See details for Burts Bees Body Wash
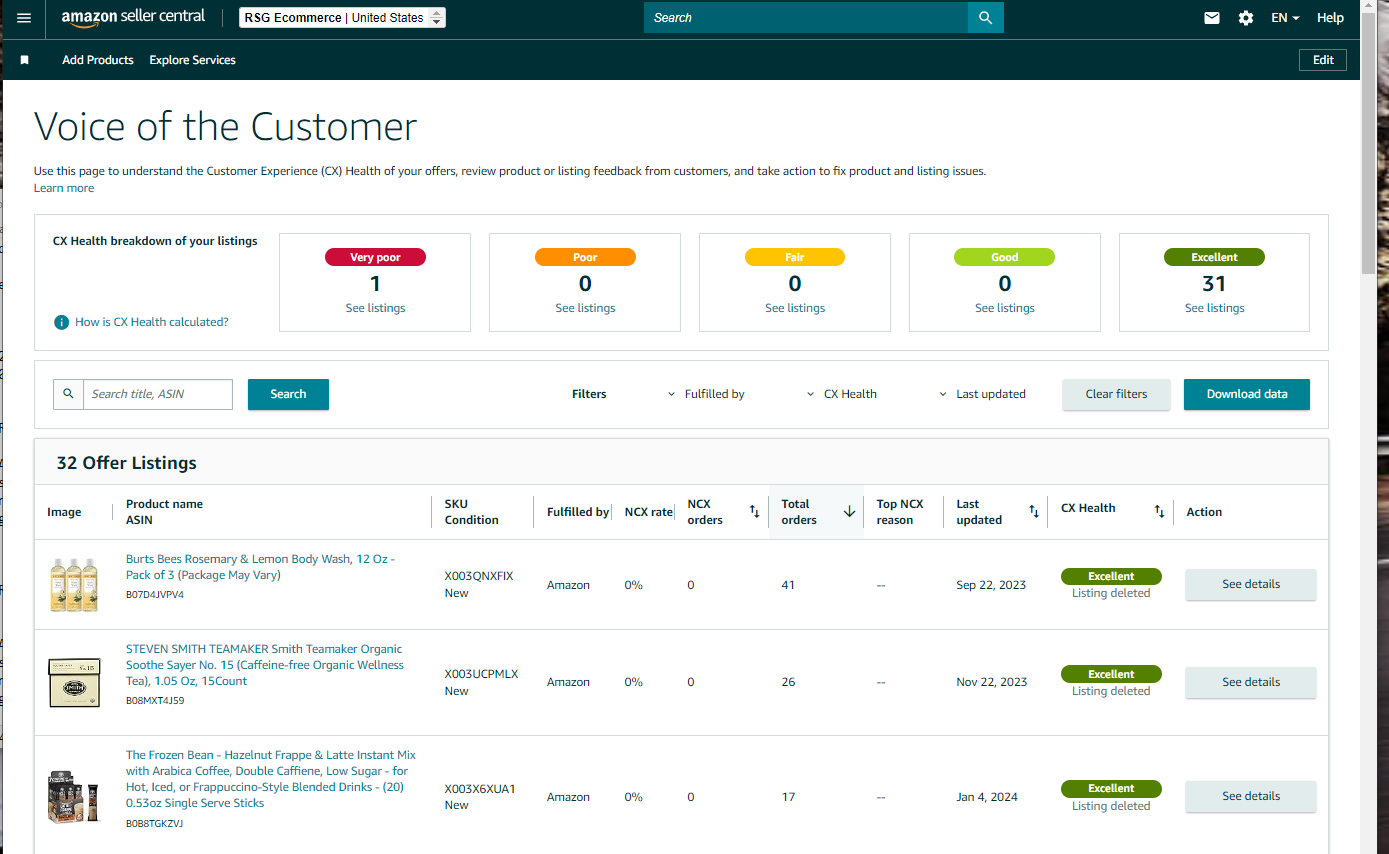This screenshot has height=854, width=1389. point(1251,584)
